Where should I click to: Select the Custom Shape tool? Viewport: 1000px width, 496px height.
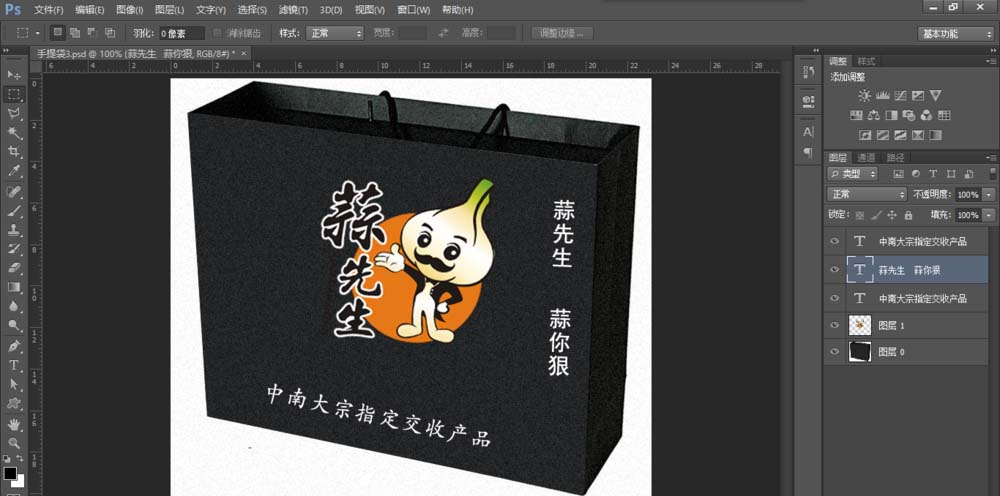[x=13, y=404]
